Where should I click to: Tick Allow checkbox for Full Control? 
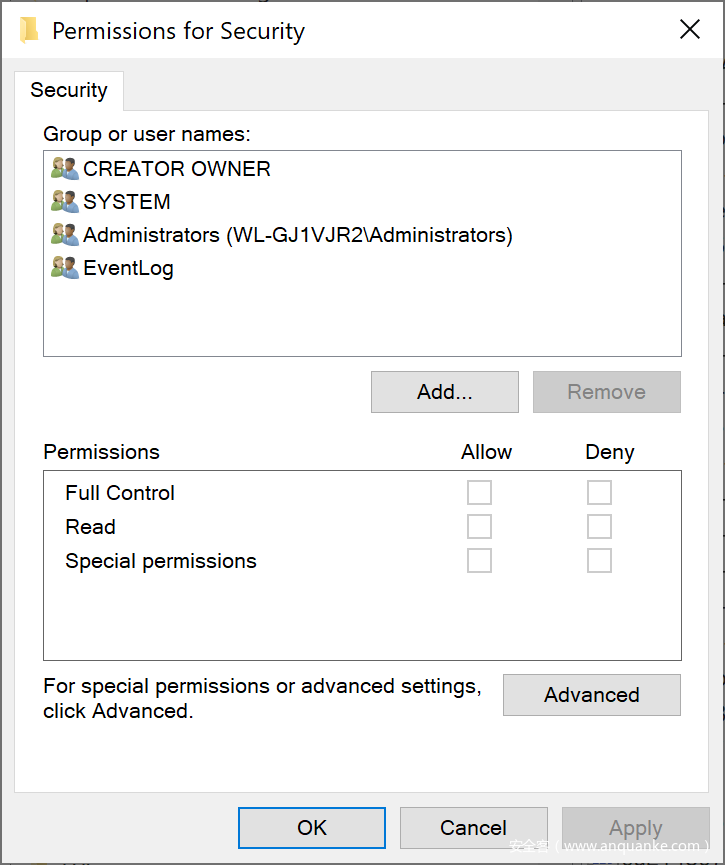[x=480, y=493]
